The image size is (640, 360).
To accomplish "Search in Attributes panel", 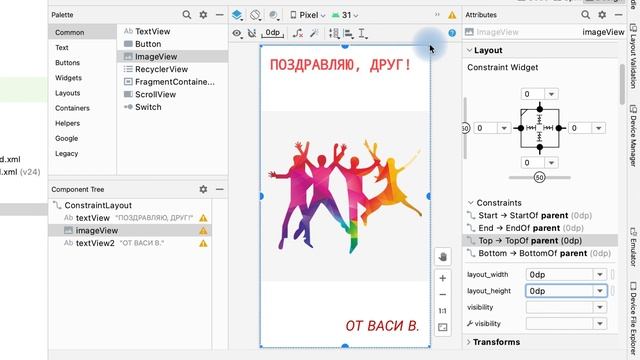I will 585,15.
